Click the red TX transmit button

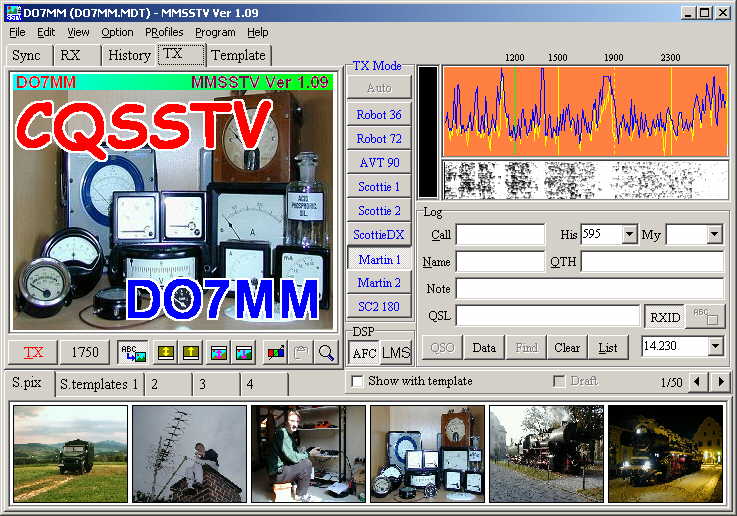pos(33,352)
